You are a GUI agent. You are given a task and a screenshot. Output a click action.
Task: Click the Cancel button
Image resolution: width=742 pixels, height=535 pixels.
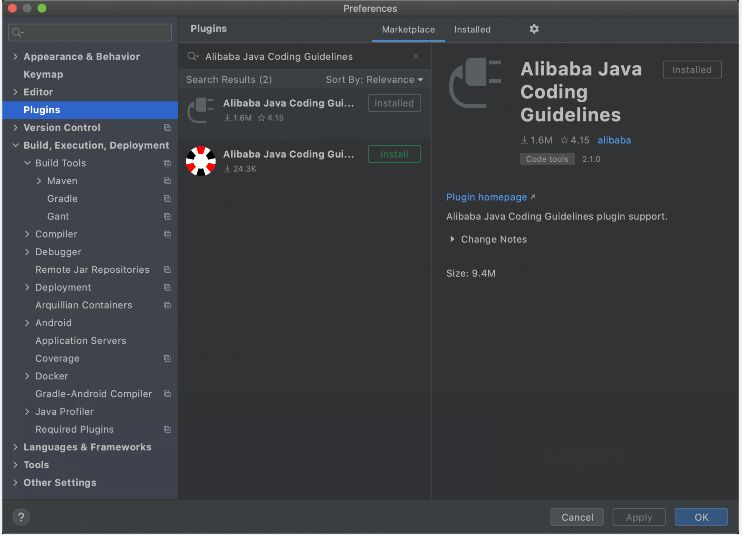coord(577,517)
